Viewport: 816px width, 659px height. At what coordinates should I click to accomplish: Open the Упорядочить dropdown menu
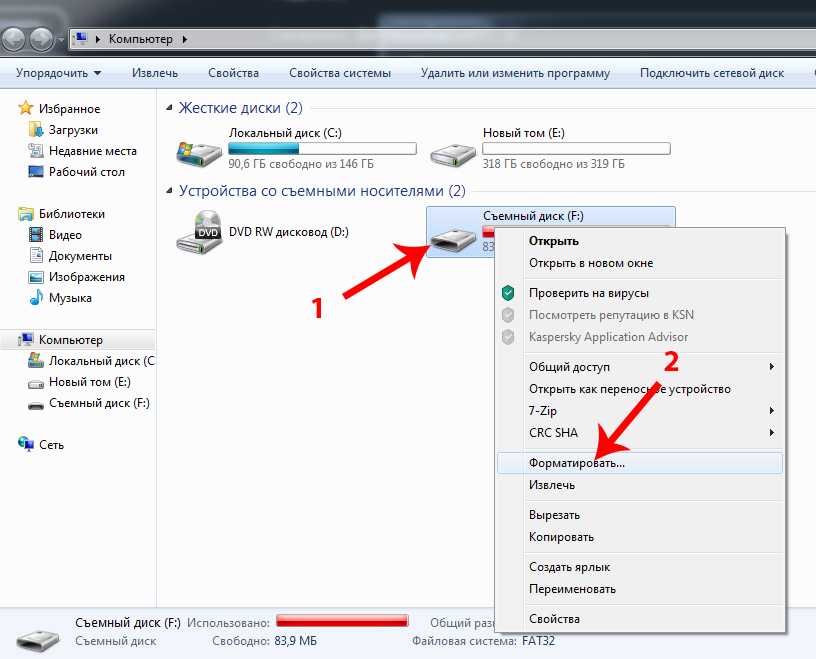(58, 73)
